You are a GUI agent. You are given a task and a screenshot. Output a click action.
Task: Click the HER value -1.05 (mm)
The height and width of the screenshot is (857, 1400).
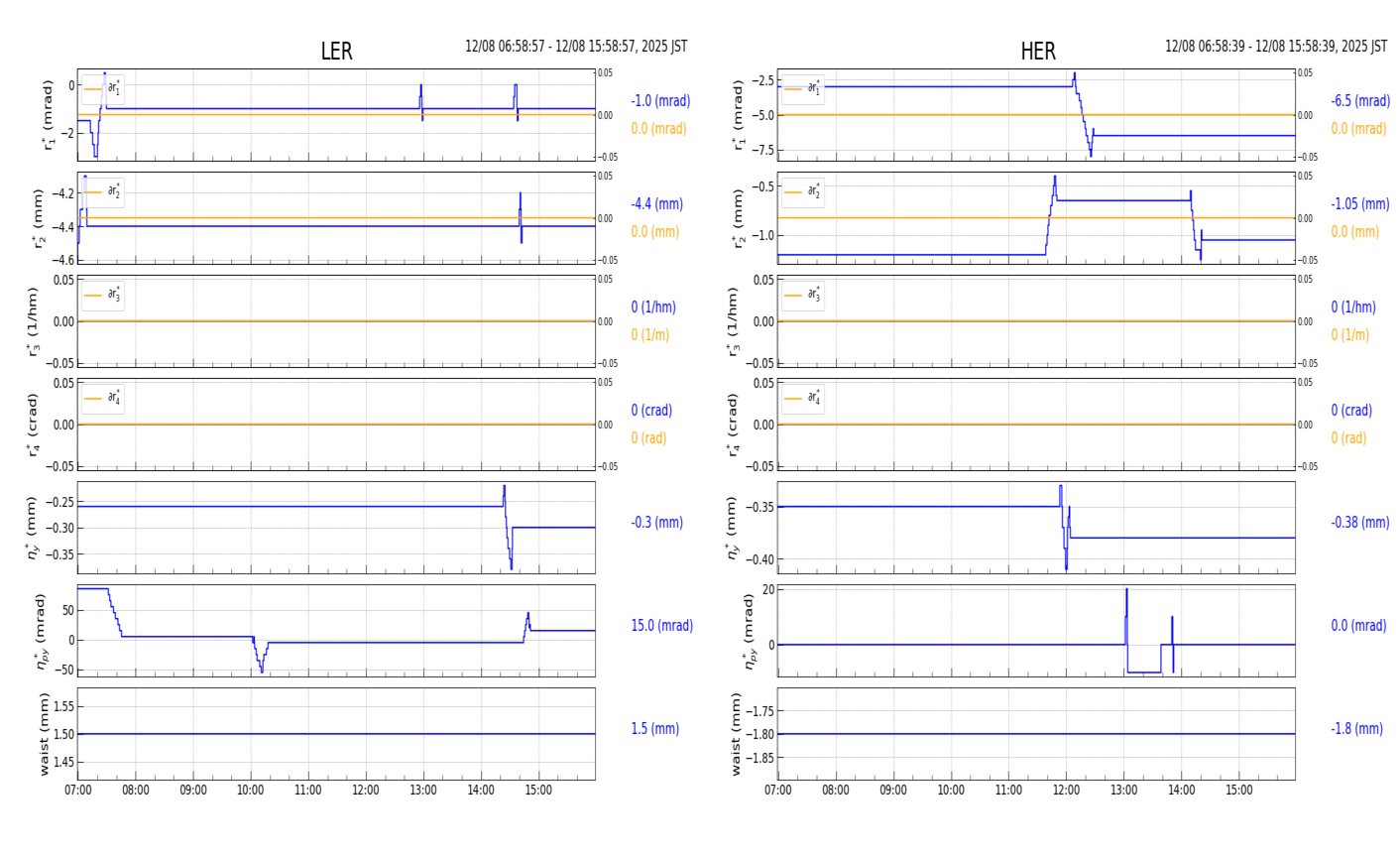pos(1359,204)
